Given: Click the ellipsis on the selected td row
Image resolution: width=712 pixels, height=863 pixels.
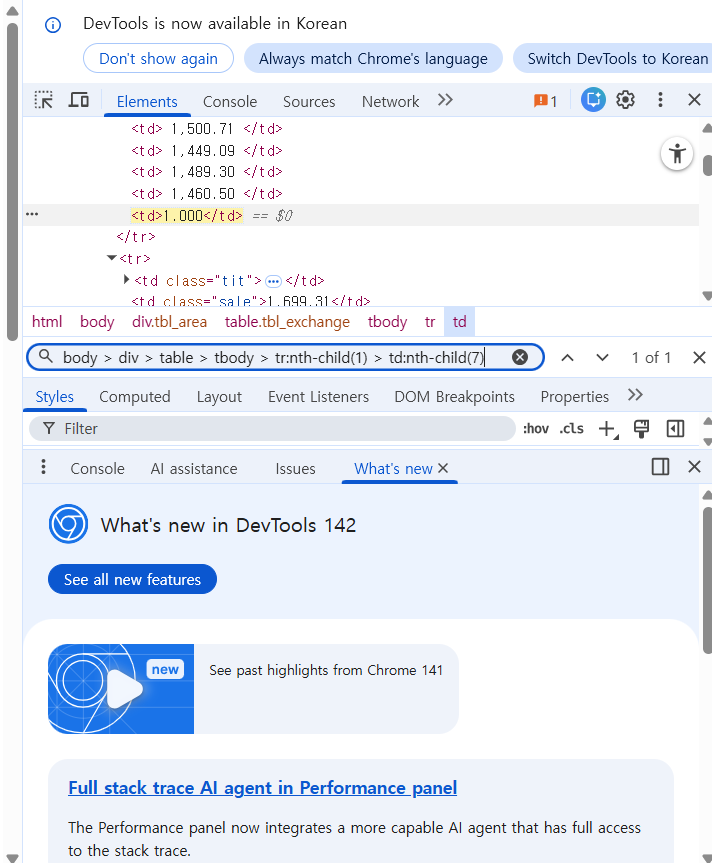Looking at the screenshot, I should point(32,214).
